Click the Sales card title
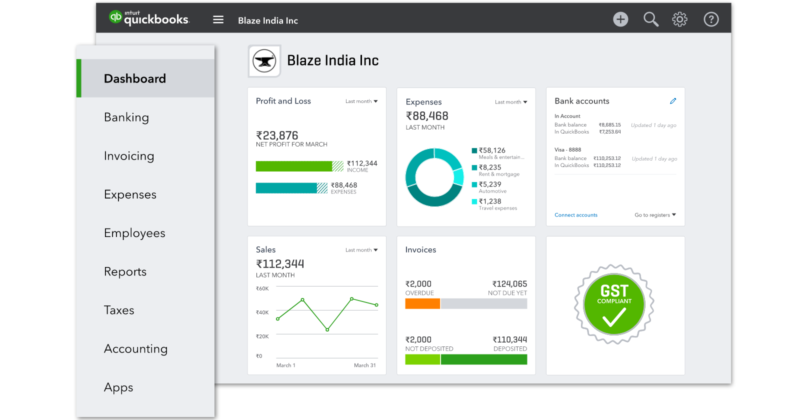This screenshot has height=420, width=800. pos(265,250)
